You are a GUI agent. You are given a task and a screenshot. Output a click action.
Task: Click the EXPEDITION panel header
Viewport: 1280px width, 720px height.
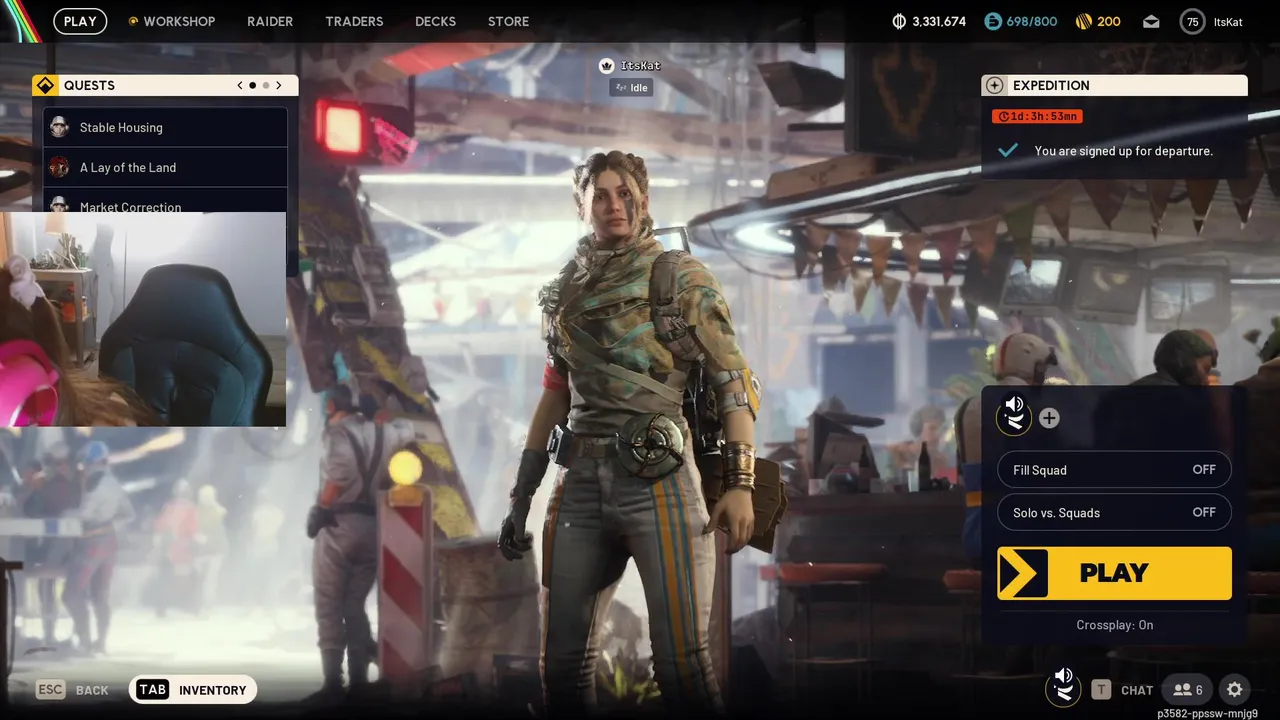click(x=1114, y=85)
